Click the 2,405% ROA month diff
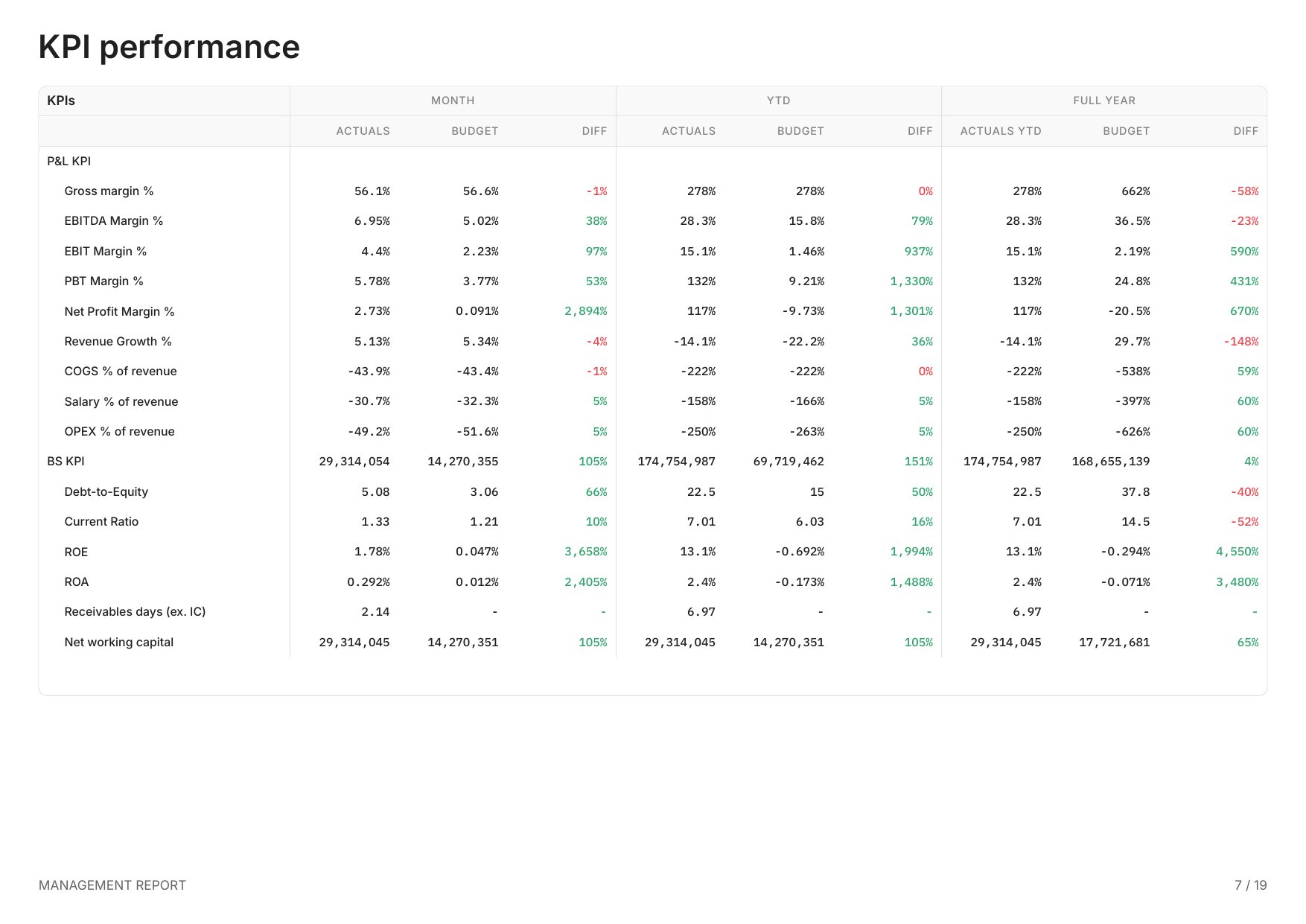This screenshot has height=924, width=1306. coord(586,582)
